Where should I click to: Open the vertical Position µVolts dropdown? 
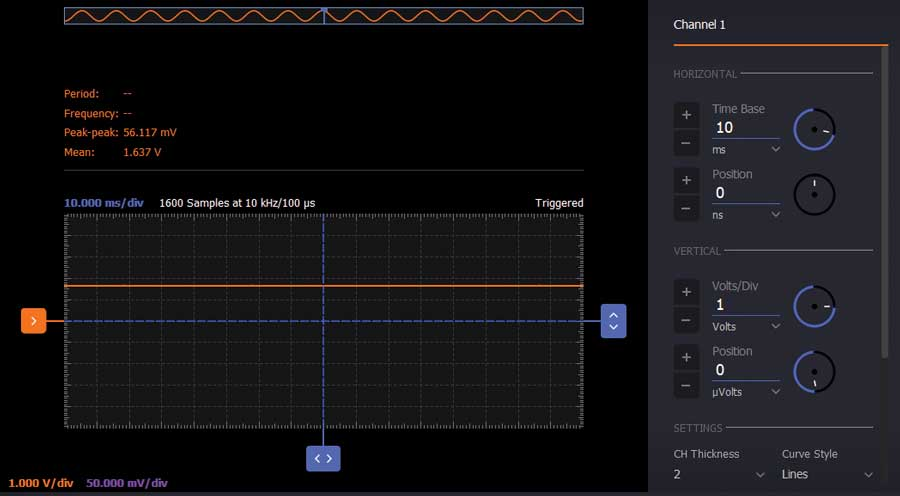click(x=746, y=392)
